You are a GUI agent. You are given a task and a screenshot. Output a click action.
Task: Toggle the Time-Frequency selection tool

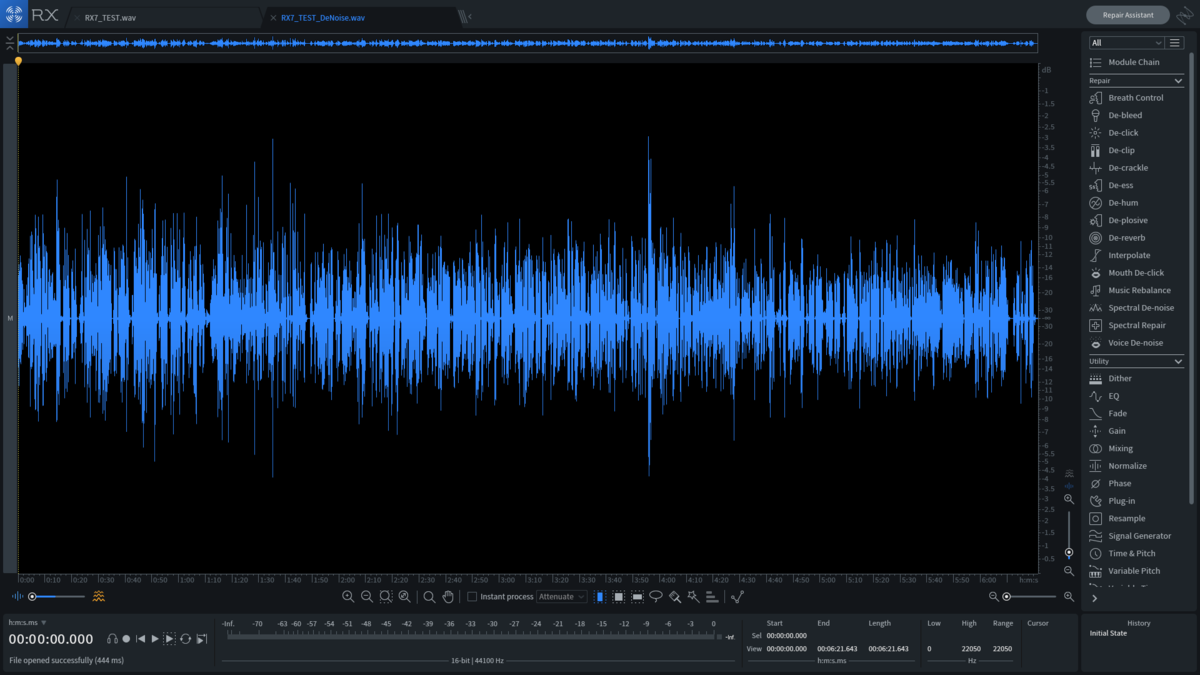point(619,597)
